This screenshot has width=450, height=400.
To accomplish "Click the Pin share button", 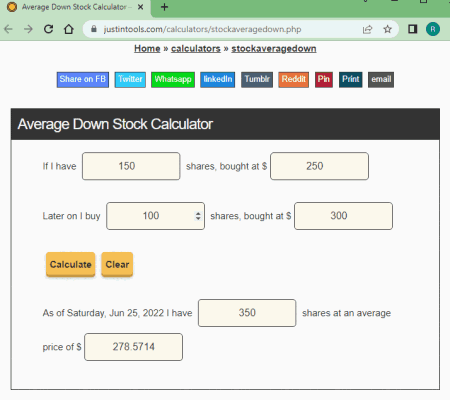I will pyautogui.click(x=324, y=80).
